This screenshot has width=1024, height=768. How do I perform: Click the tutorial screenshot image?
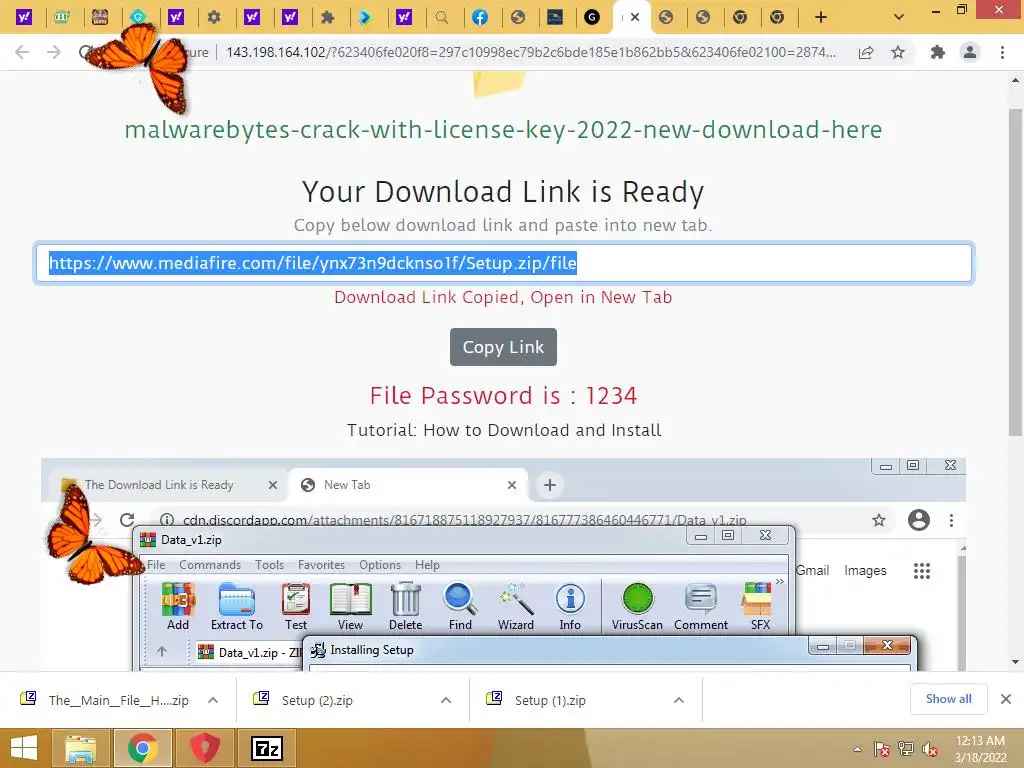tap(503, 564)
